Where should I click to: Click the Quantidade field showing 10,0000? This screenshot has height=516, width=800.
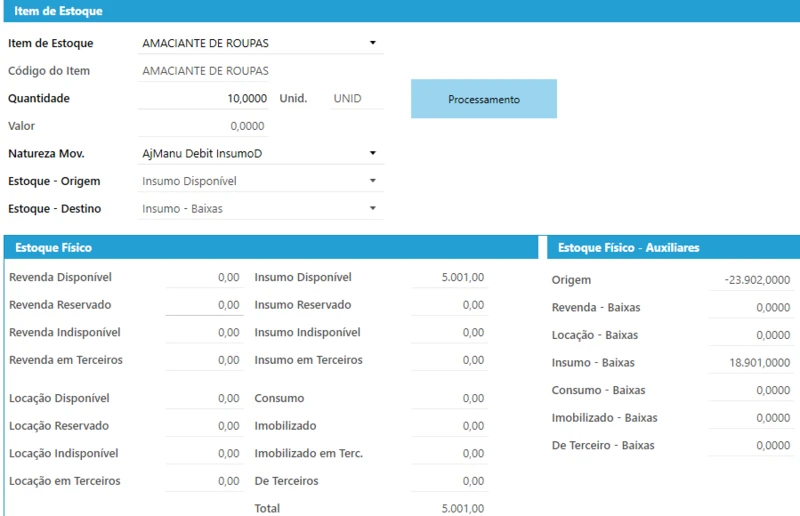[204, 98]
